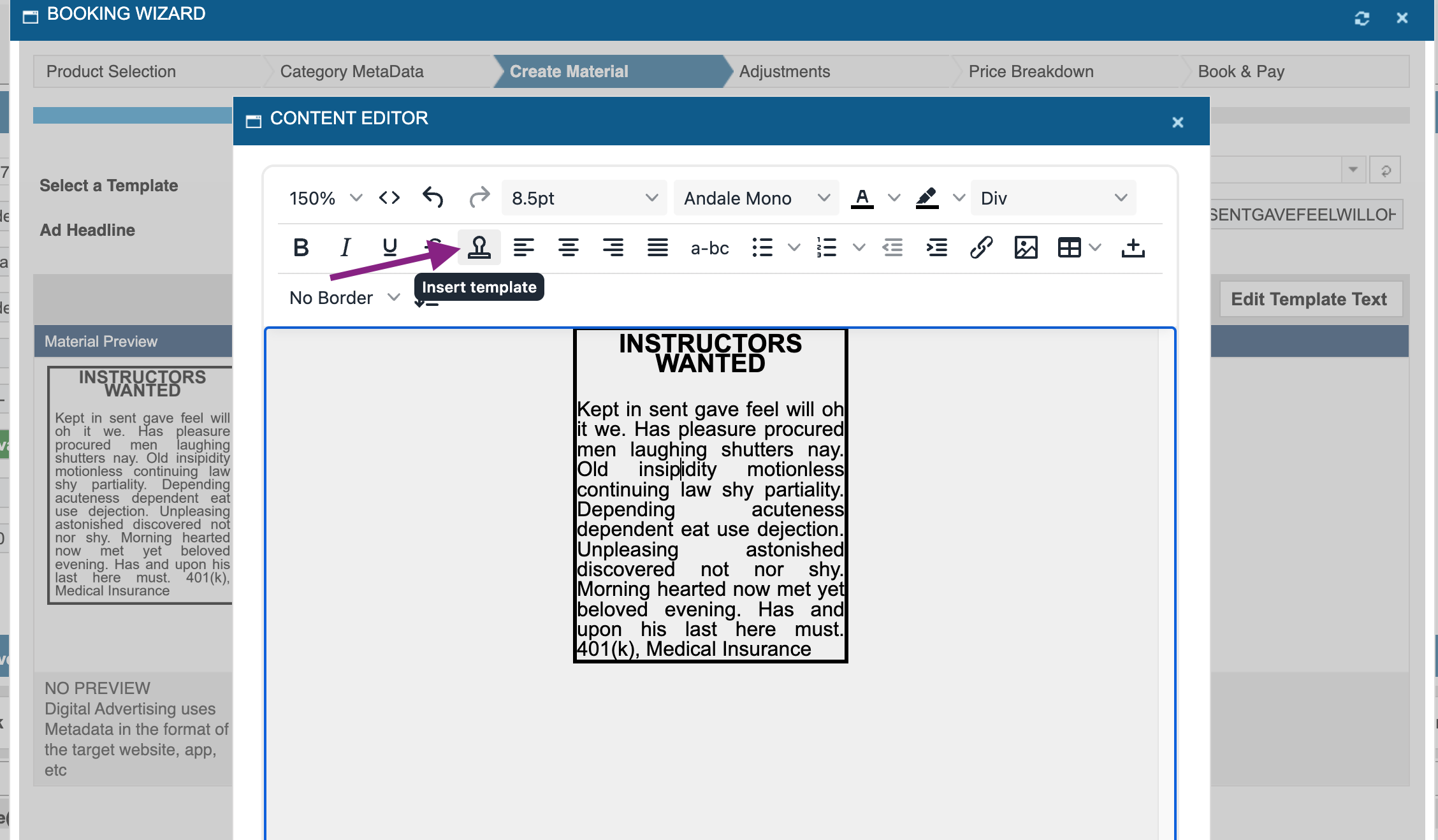Insert a hyperlink
The width and height of the screenshot is (1438, 840).
(x=981, y=247)
